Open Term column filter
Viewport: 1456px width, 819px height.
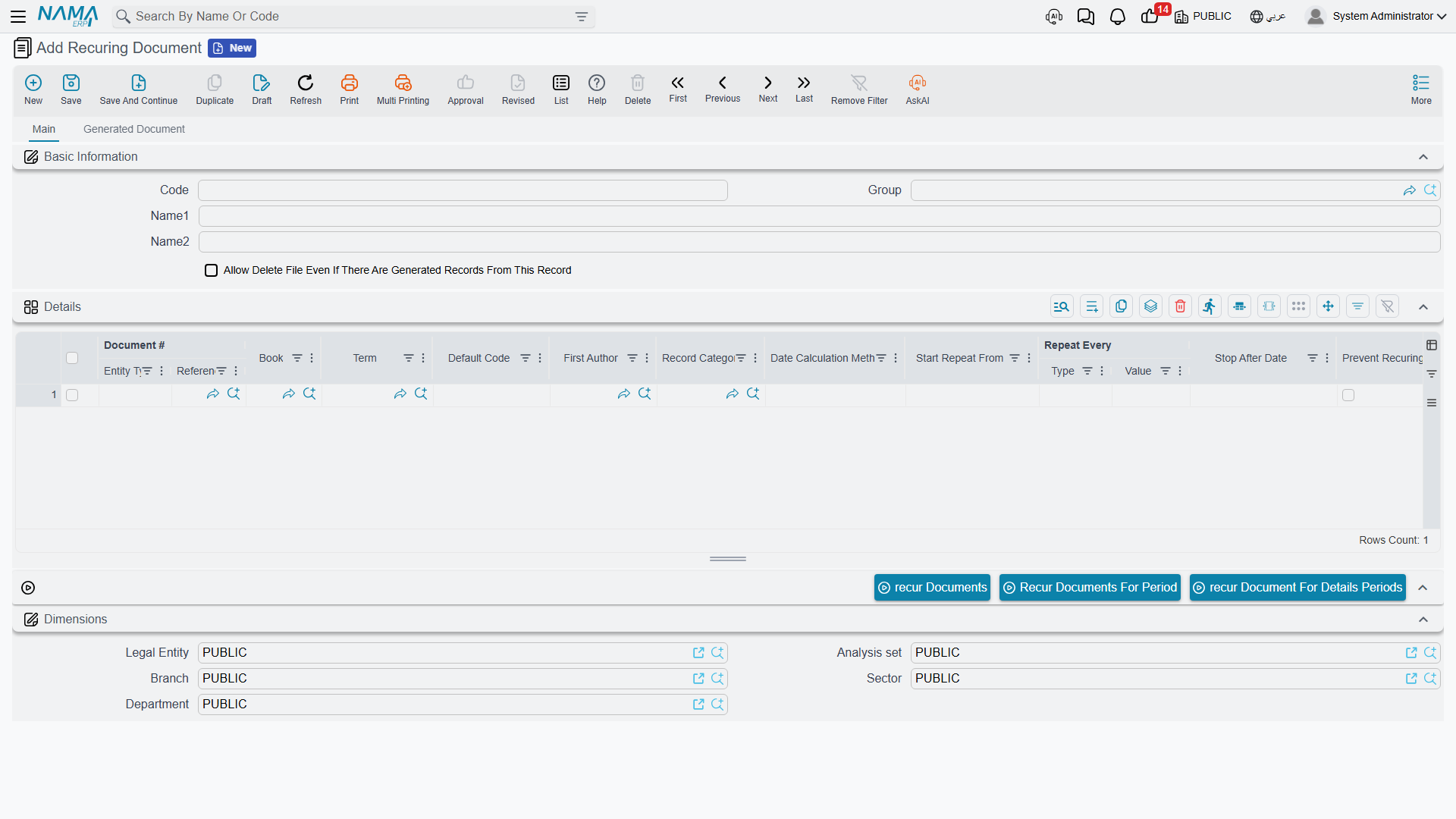tap(408, 358)
